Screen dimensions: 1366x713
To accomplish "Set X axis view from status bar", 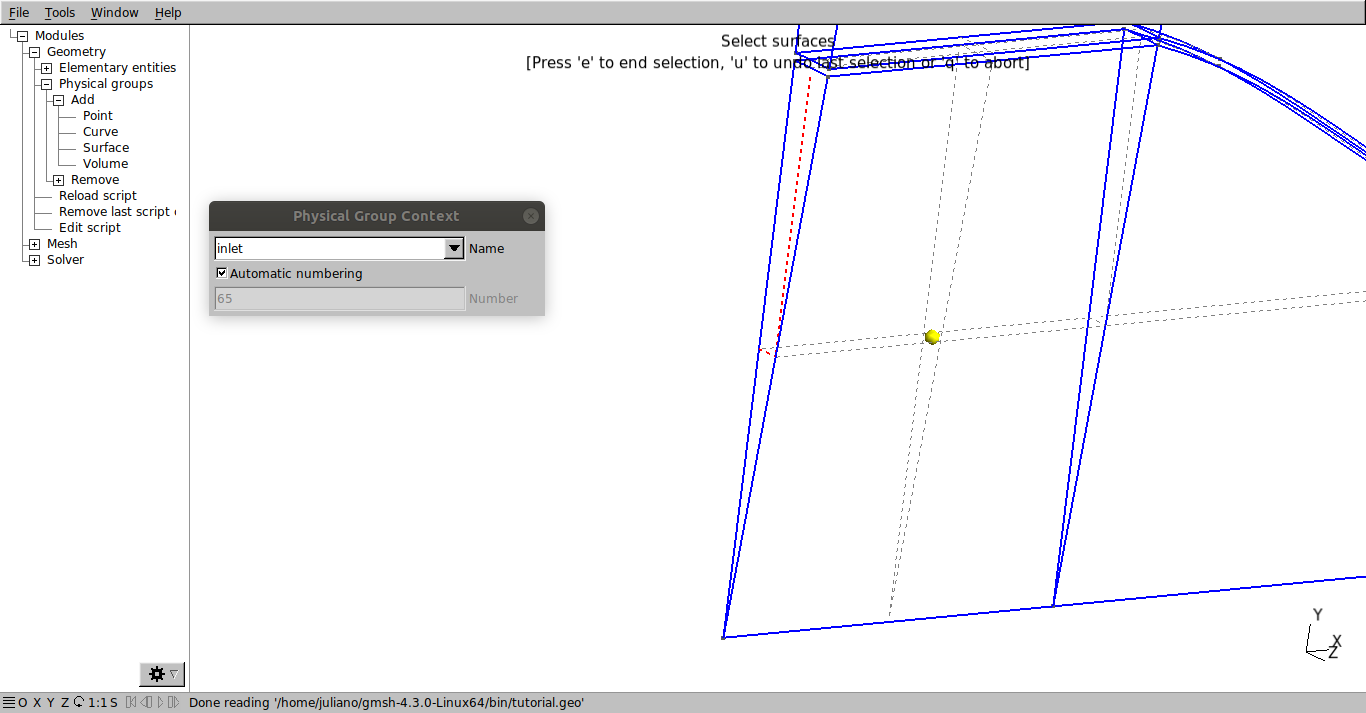I will tap(37, 703).
